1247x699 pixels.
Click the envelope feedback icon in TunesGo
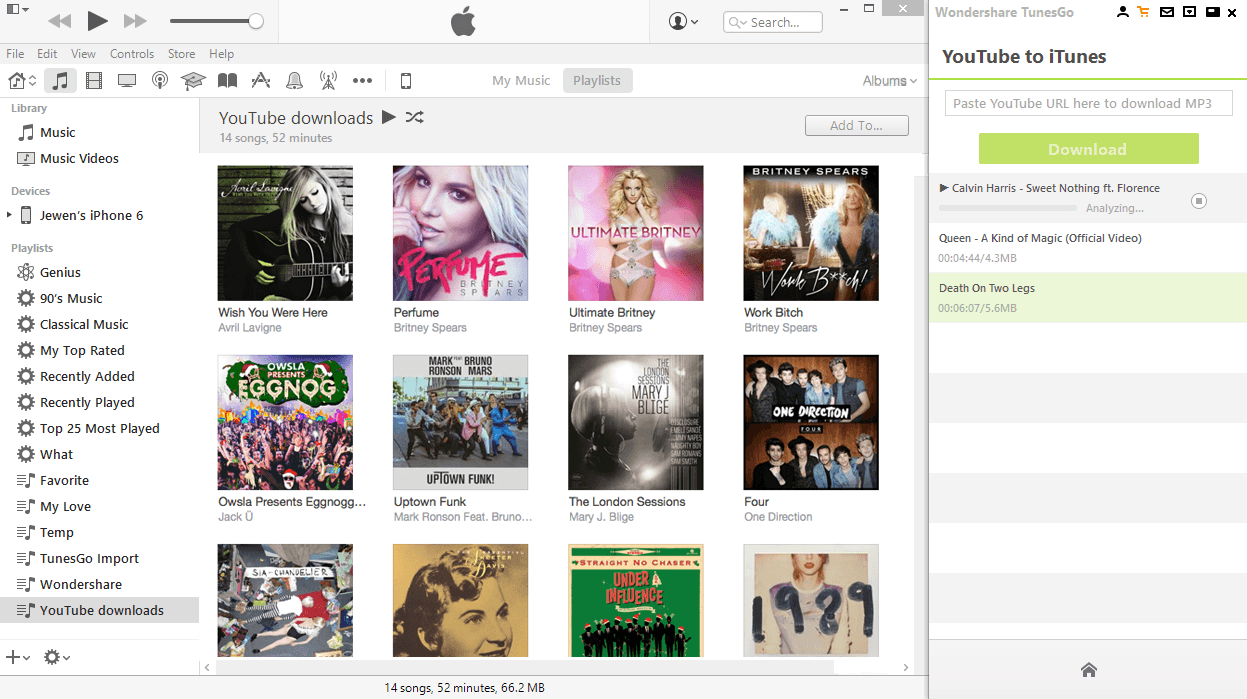tap(1167, 12)
